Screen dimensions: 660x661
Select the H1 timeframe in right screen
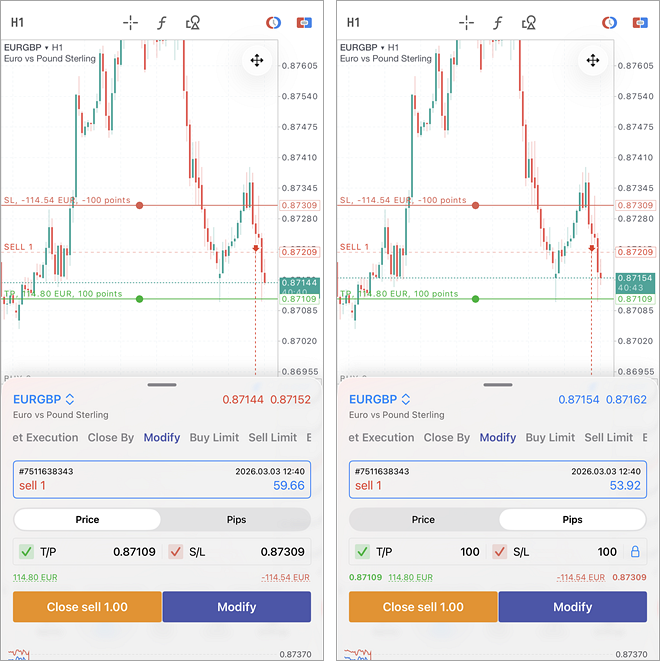tap(353, 22)
